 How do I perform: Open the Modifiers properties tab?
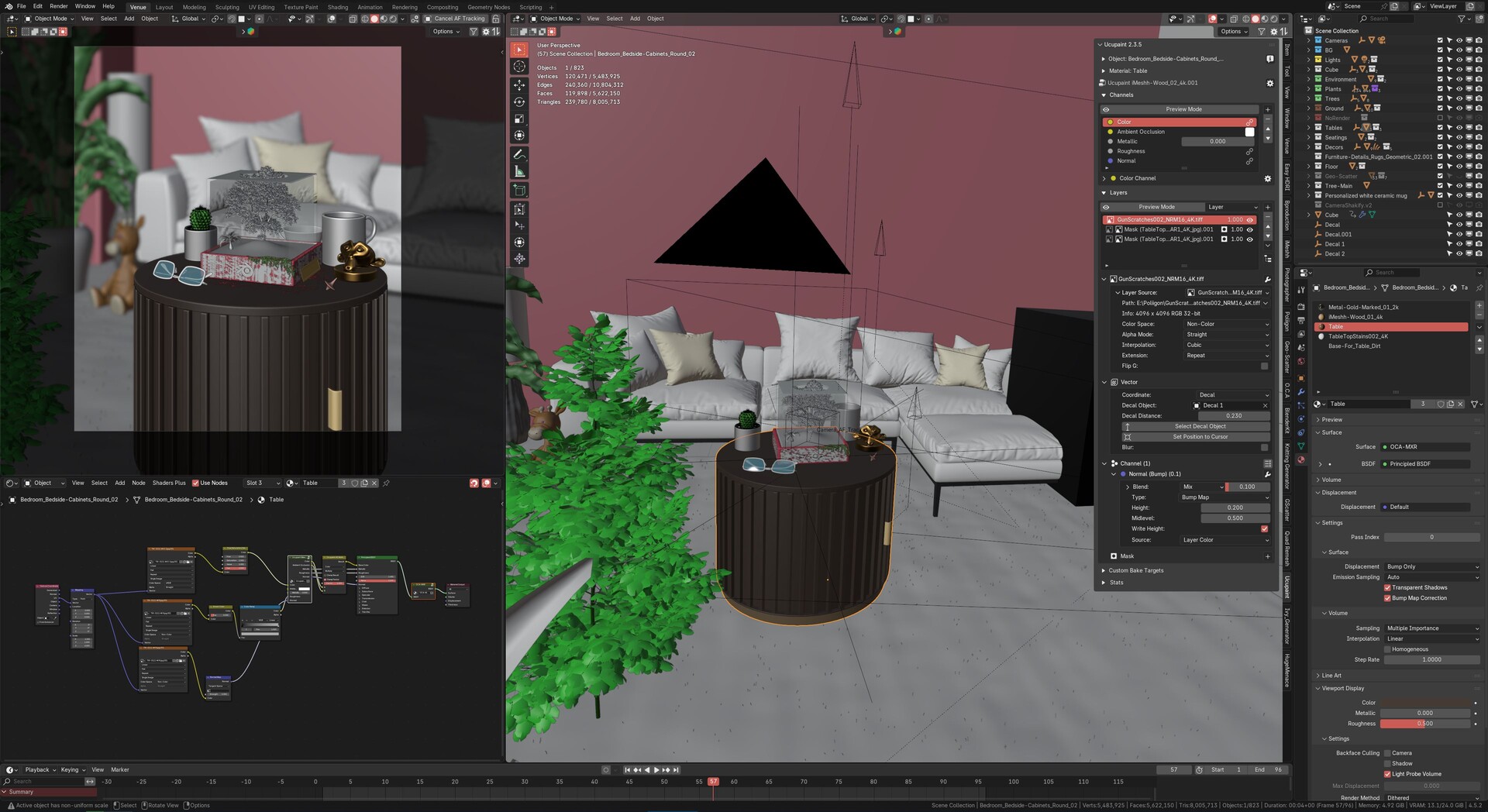1301,392
